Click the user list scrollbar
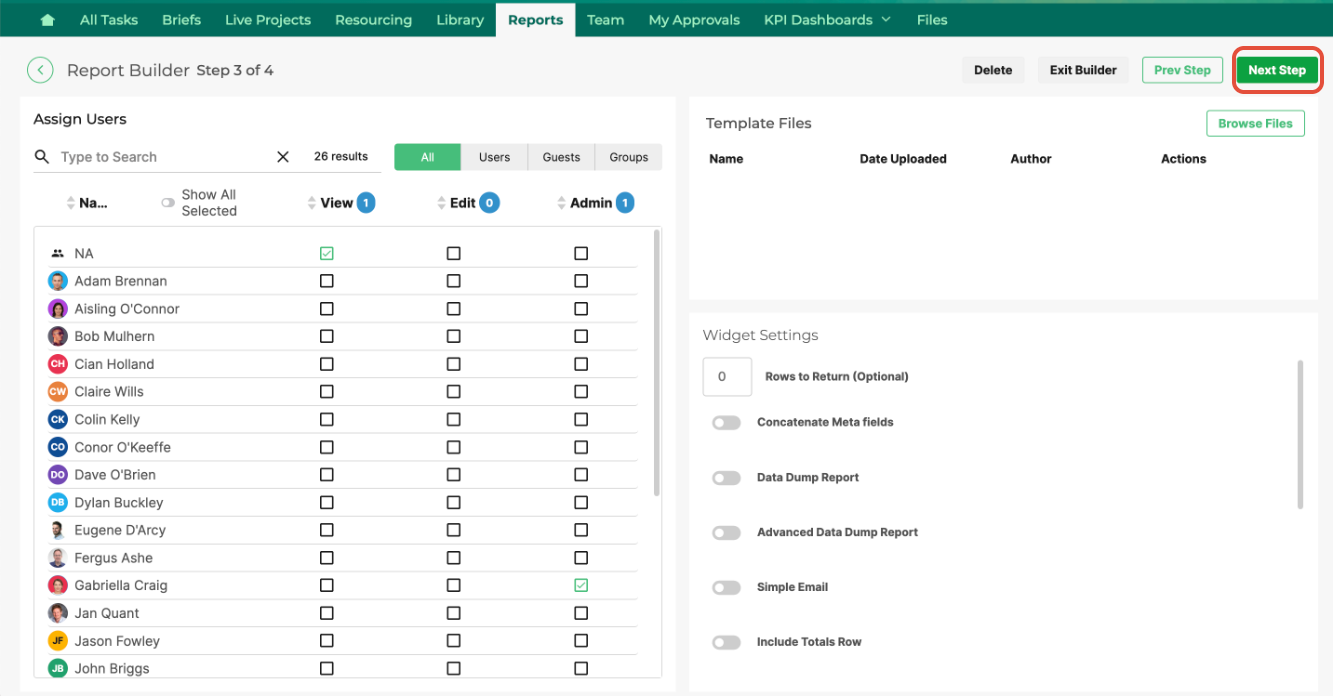Image resolution: width=1333 pixels, height=696 pixels. click(656, 362)
